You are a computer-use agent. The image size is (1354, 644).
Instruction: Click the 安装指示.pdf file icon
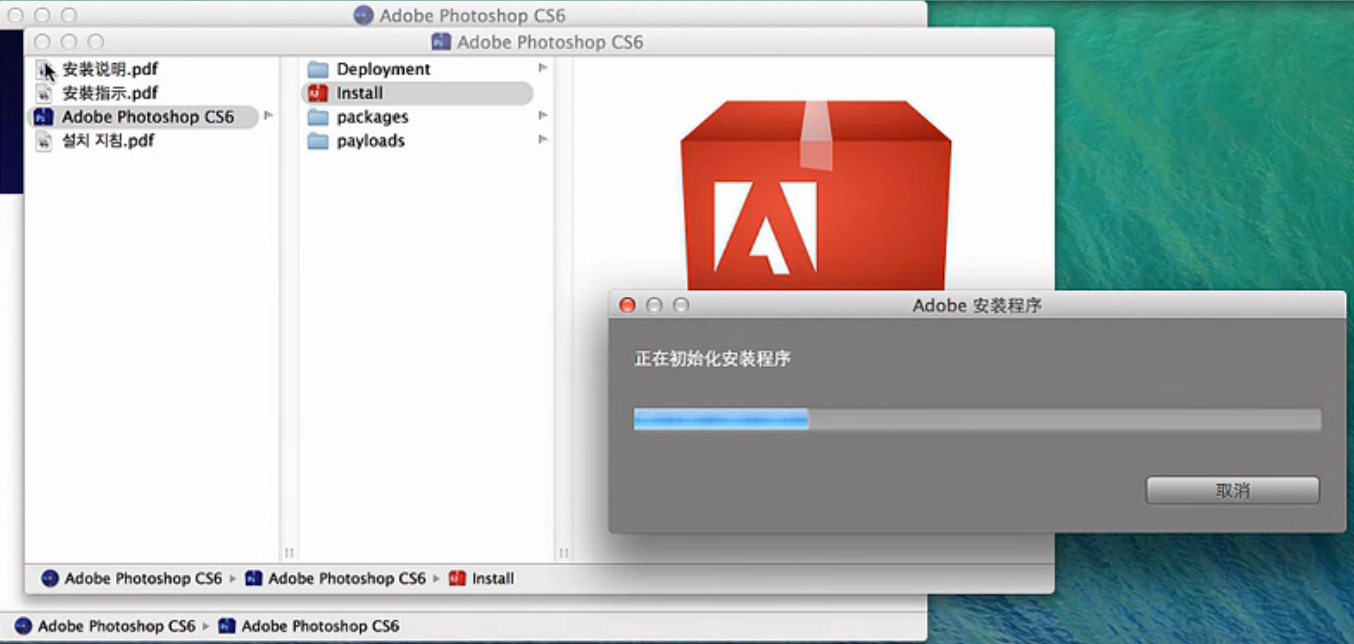tap(44, 93)
